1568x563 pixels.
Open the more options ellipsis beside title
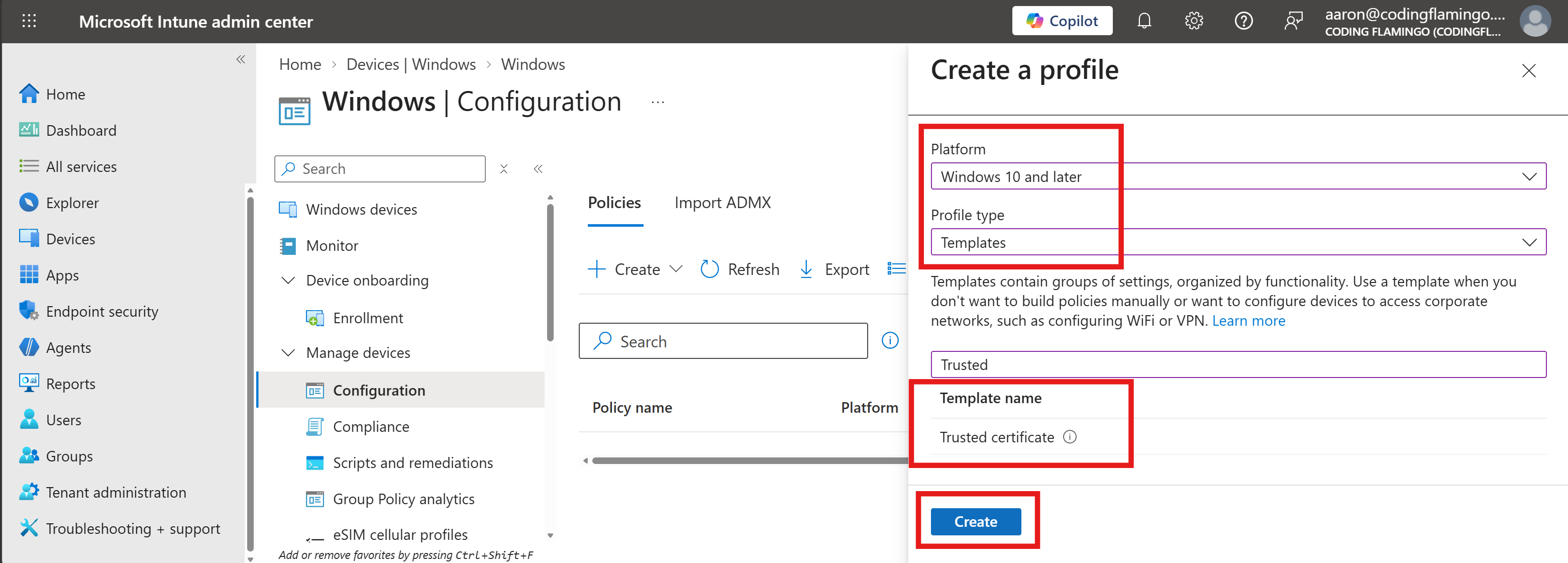657,103
